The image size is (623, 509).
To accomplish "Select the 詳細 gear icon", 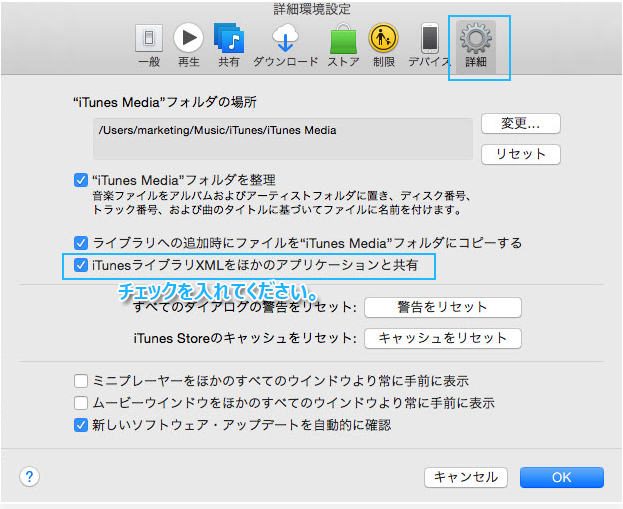I will 476,38.
